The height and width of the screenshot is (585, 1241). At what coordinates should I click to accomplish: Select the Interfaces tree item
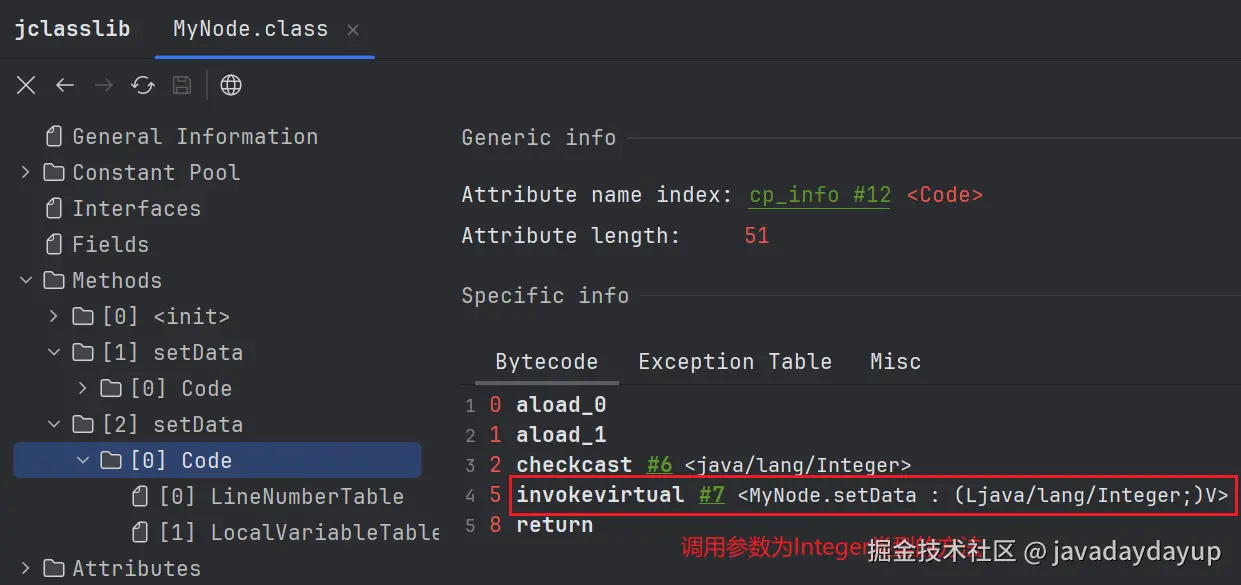pyautogui.click(x=136, y=209)
